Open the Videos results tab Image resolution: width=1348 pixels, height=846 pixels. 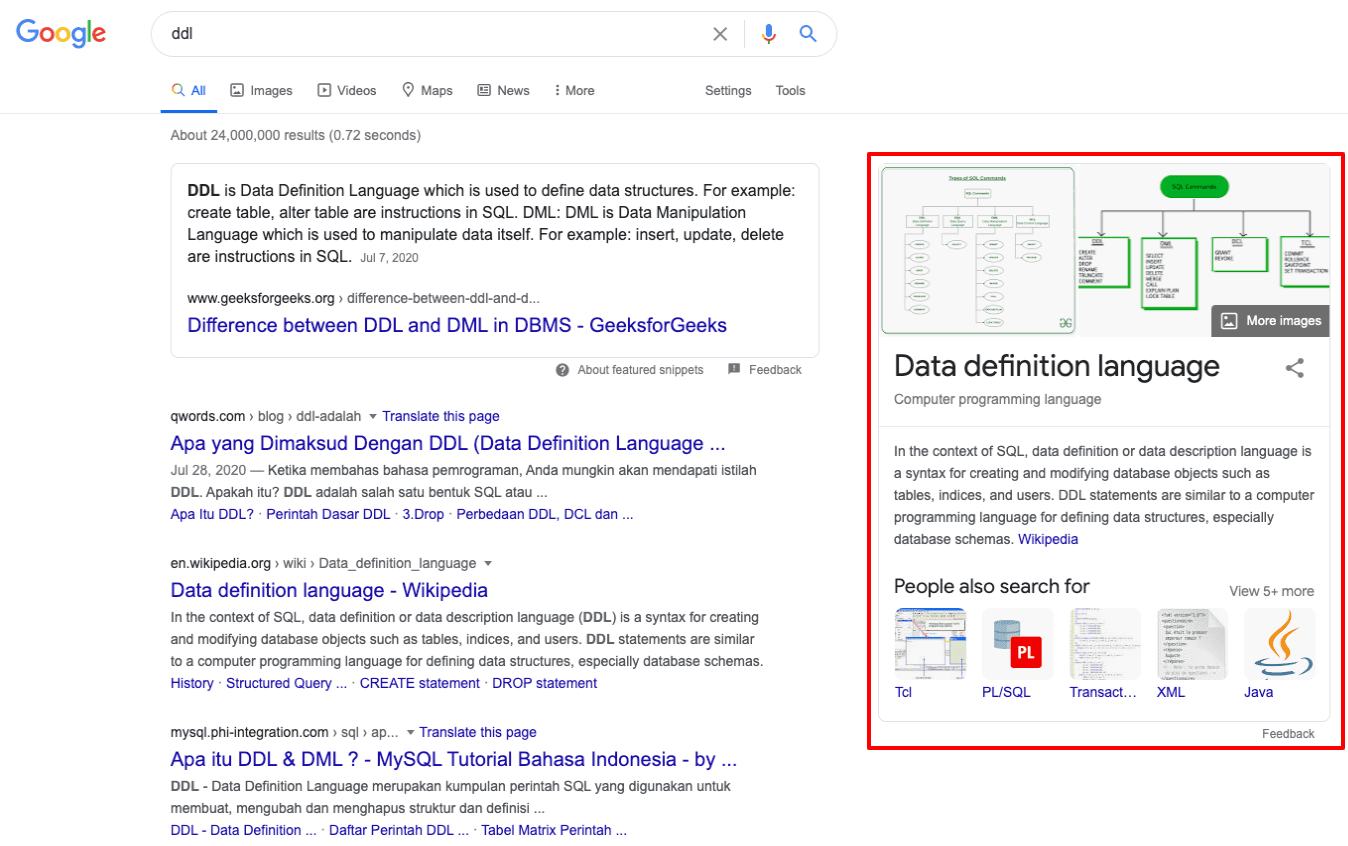point(347,91)
